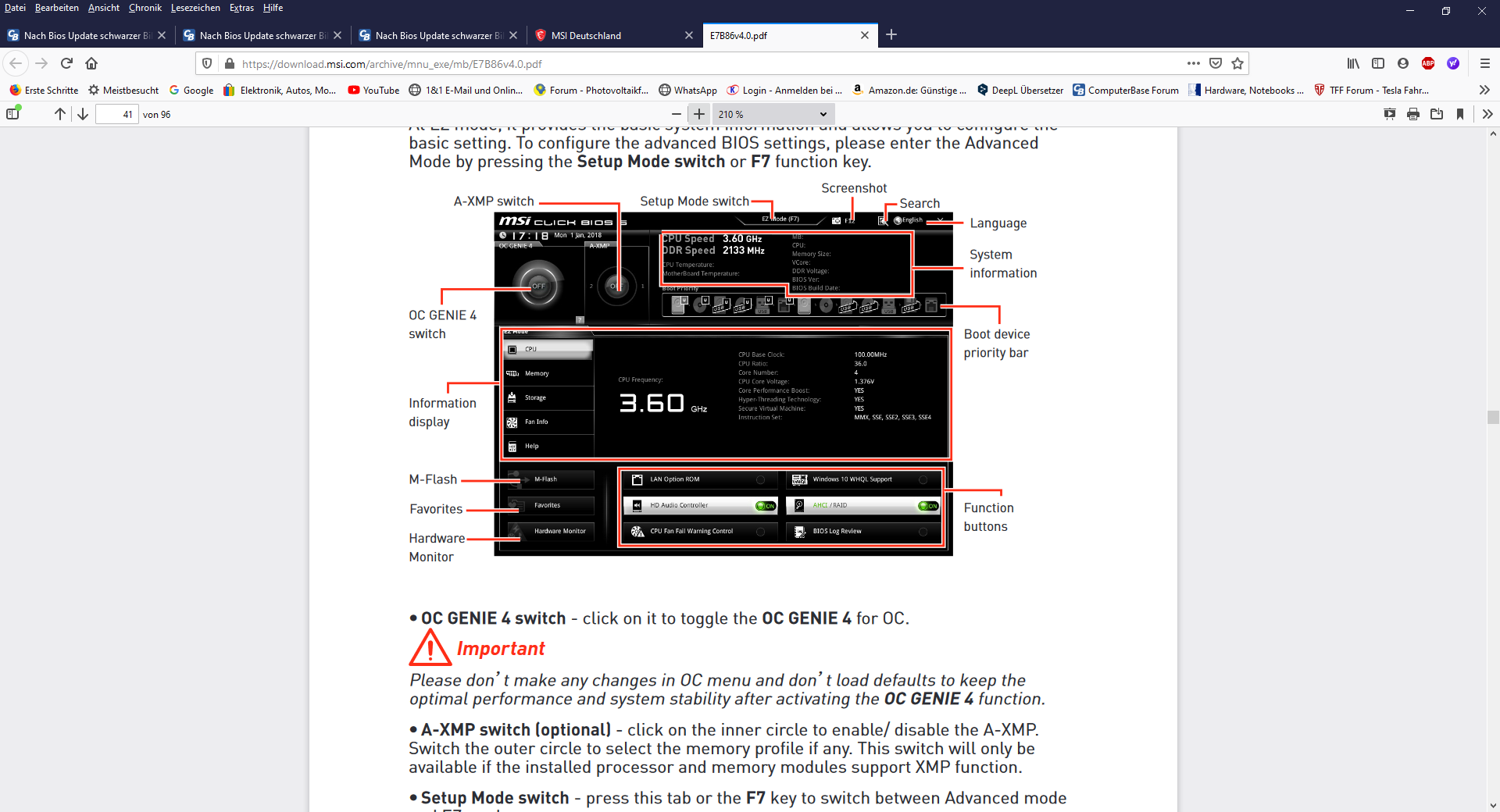Open Google bookmark

[191, 90]
